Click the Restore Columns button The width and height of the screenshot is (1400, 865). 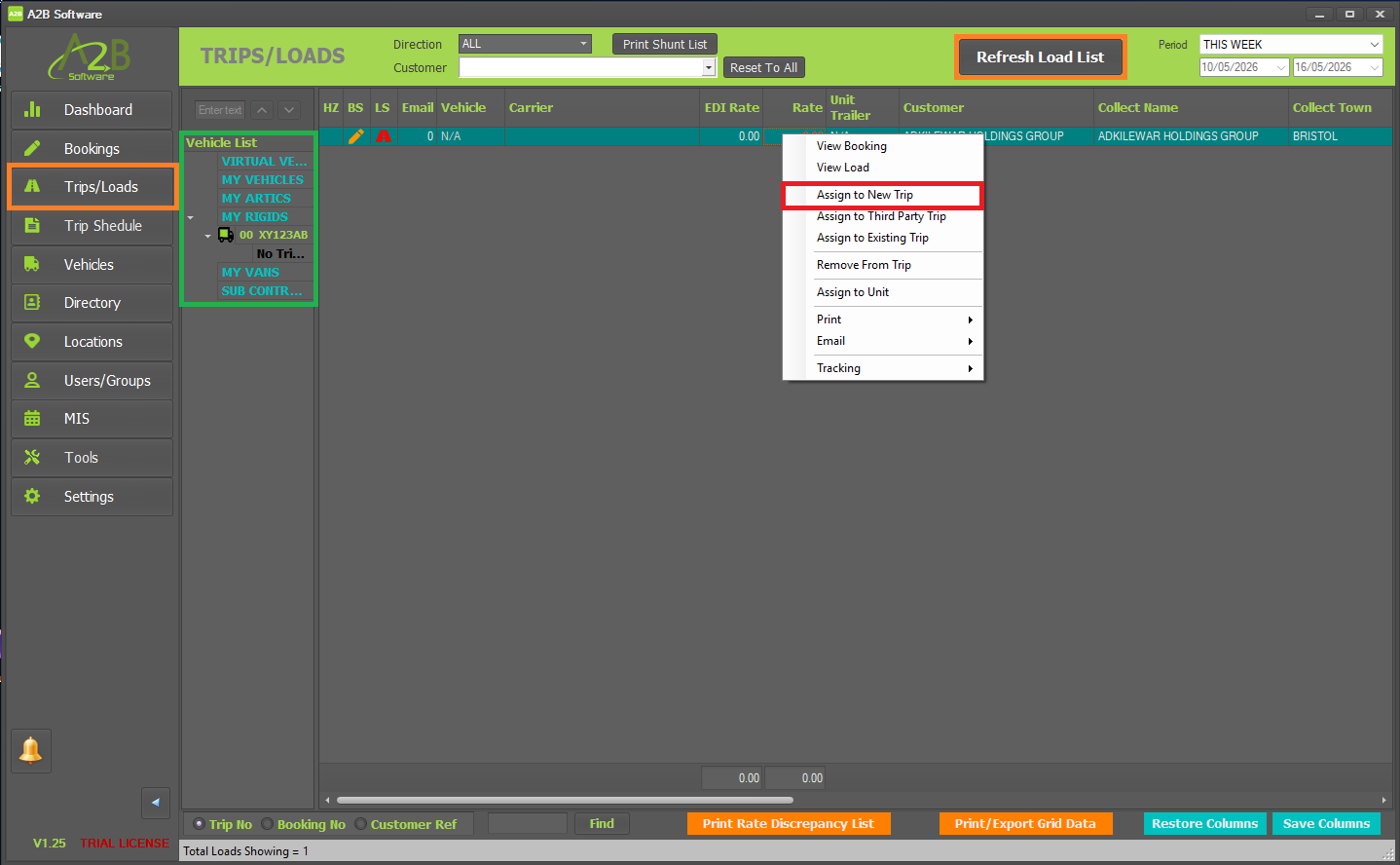(x=1204, y=824)
